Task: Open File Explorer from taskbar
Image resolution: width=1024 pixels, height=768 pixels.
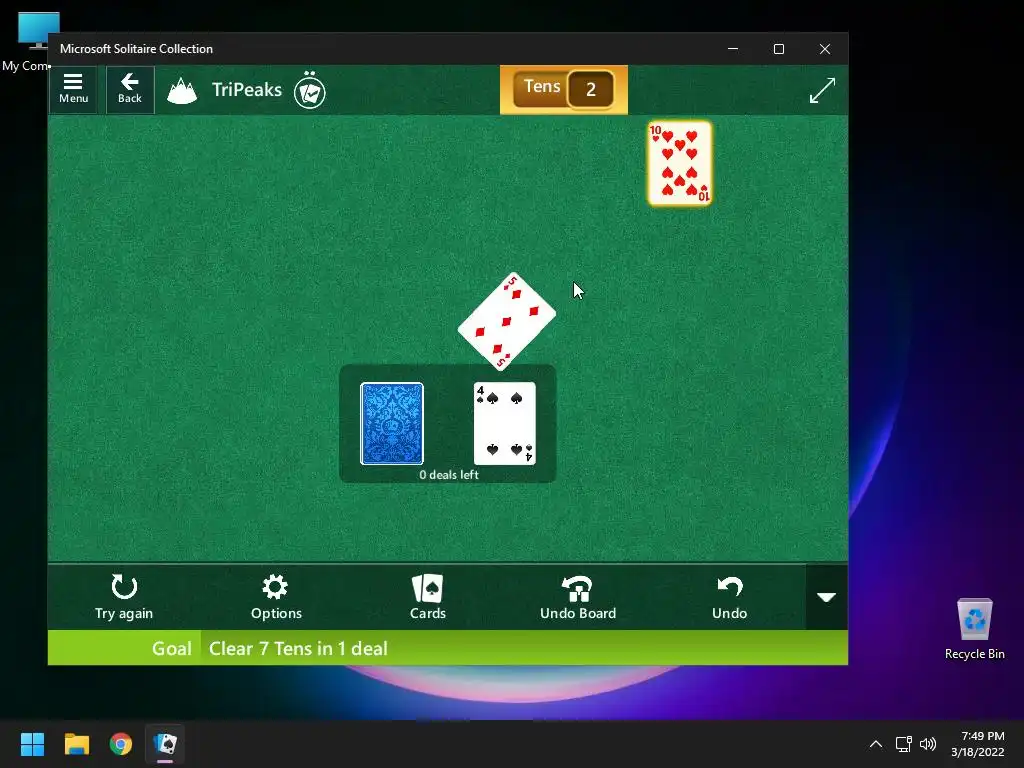Action: (x=76, y=744)
